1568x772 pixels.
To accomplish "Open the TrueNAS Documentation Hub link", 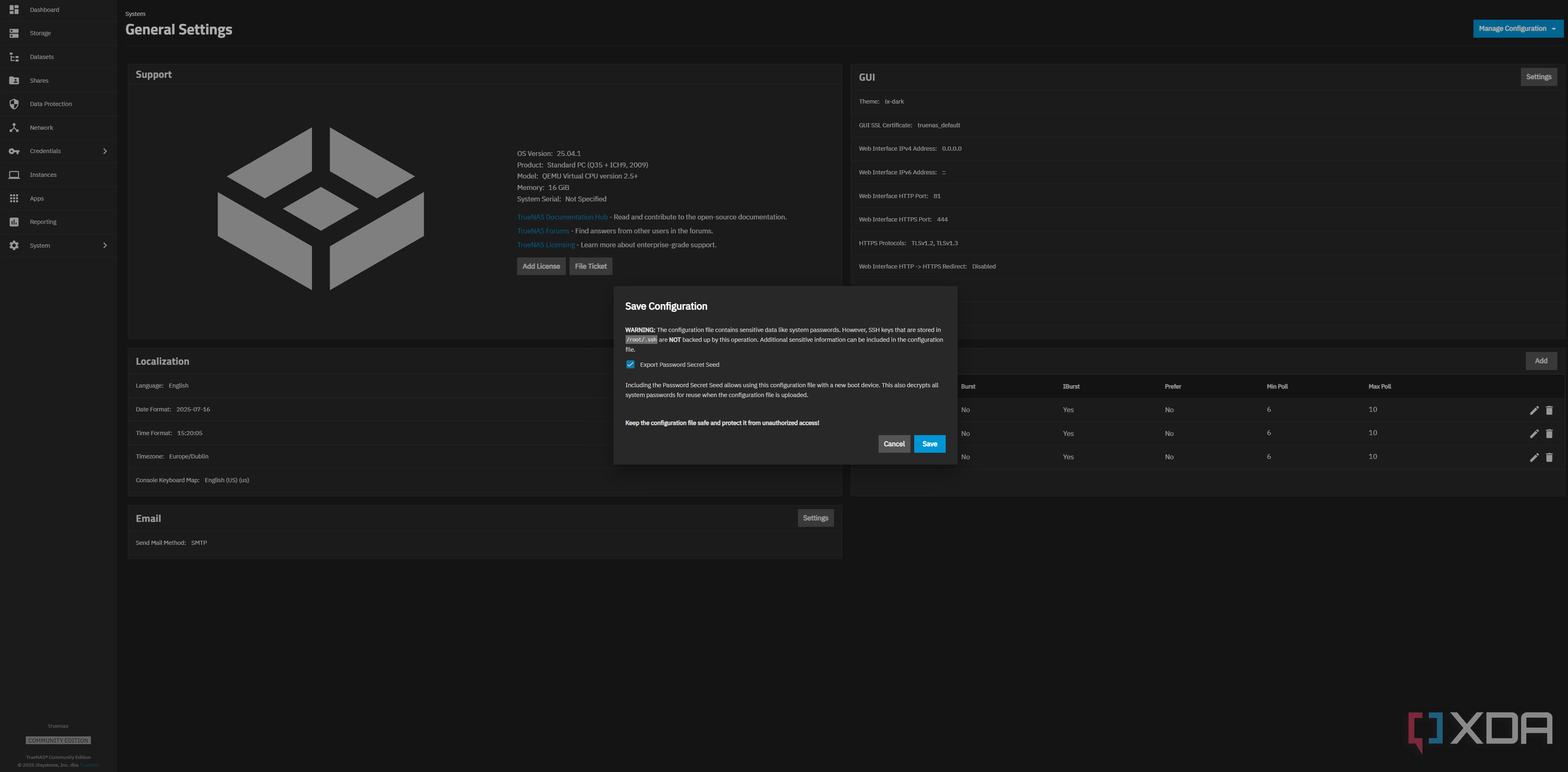I will click(562, 217).
